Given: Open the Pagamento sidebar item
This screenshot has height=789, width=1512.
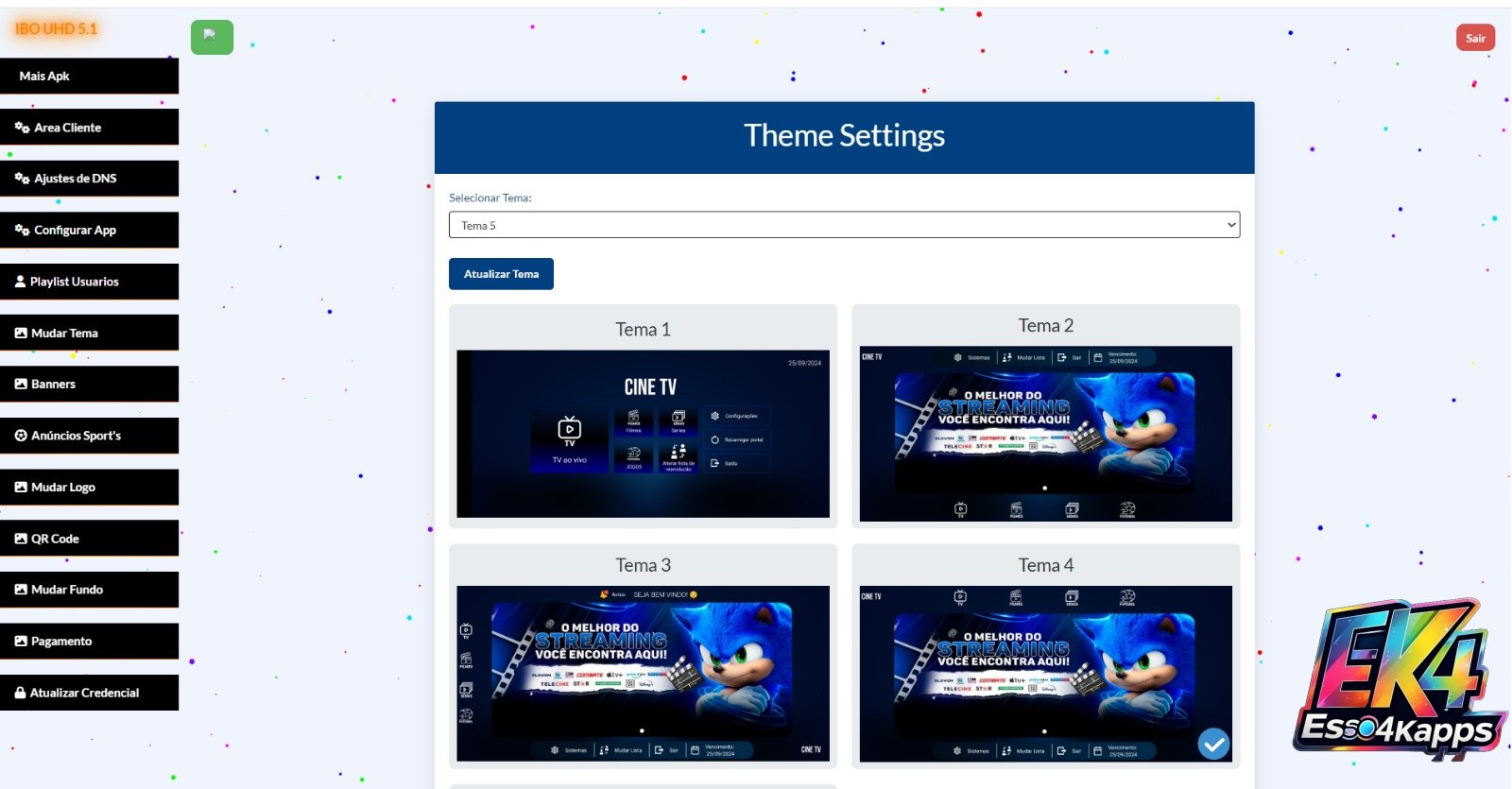Looking at the screenshot, I should tap(89, 642).
